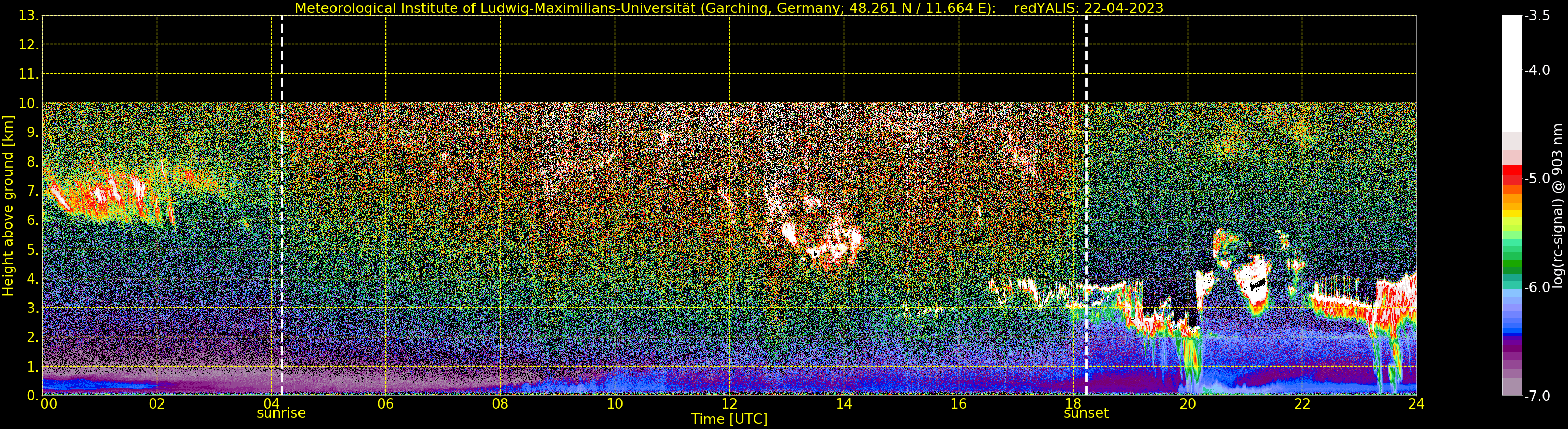Click the '02' tick on the time axis
Screen dimensions: 1568x429
(x=157, y=403)
